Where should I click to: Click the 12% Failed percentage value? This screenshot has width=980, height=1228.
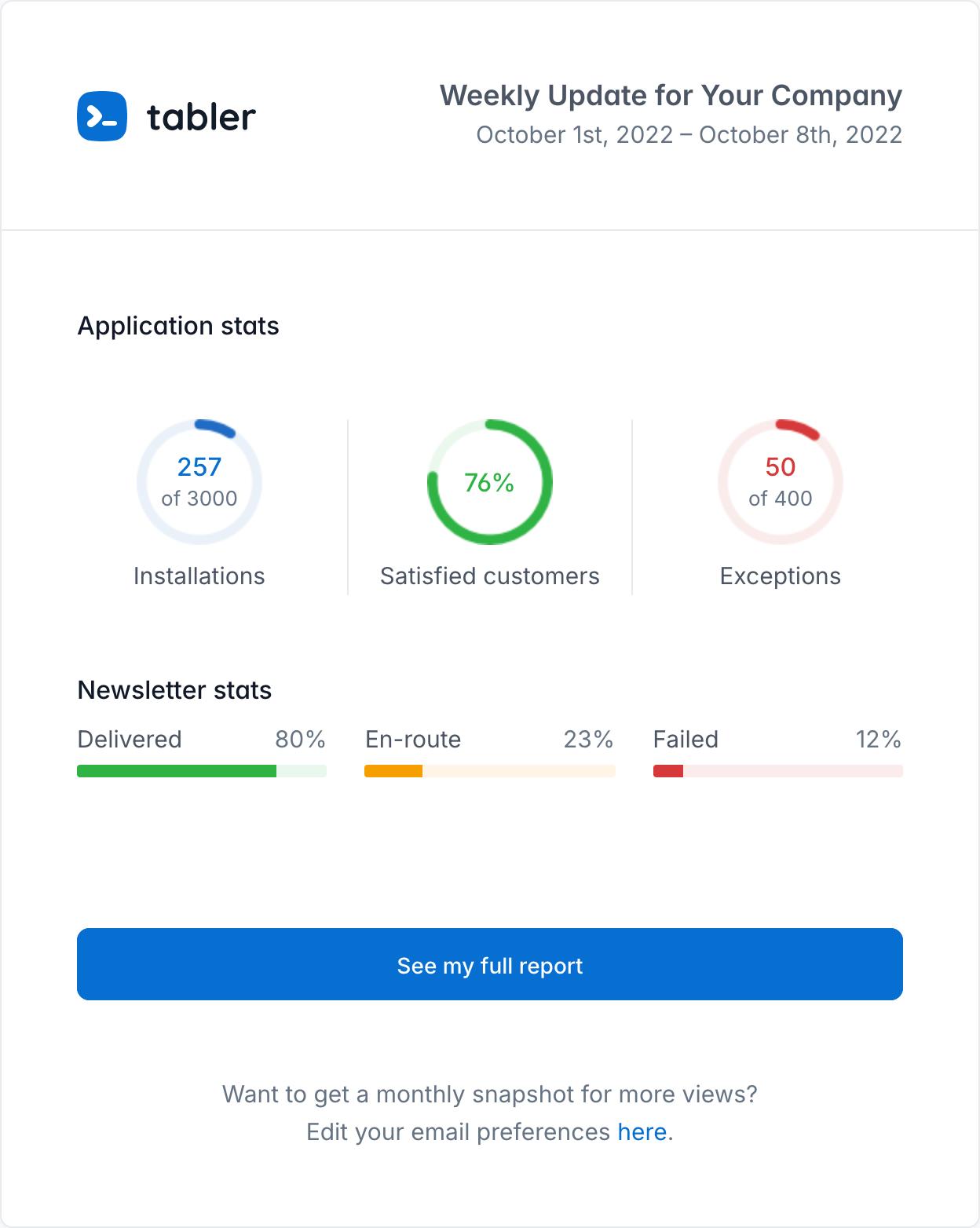coord(879,740)
